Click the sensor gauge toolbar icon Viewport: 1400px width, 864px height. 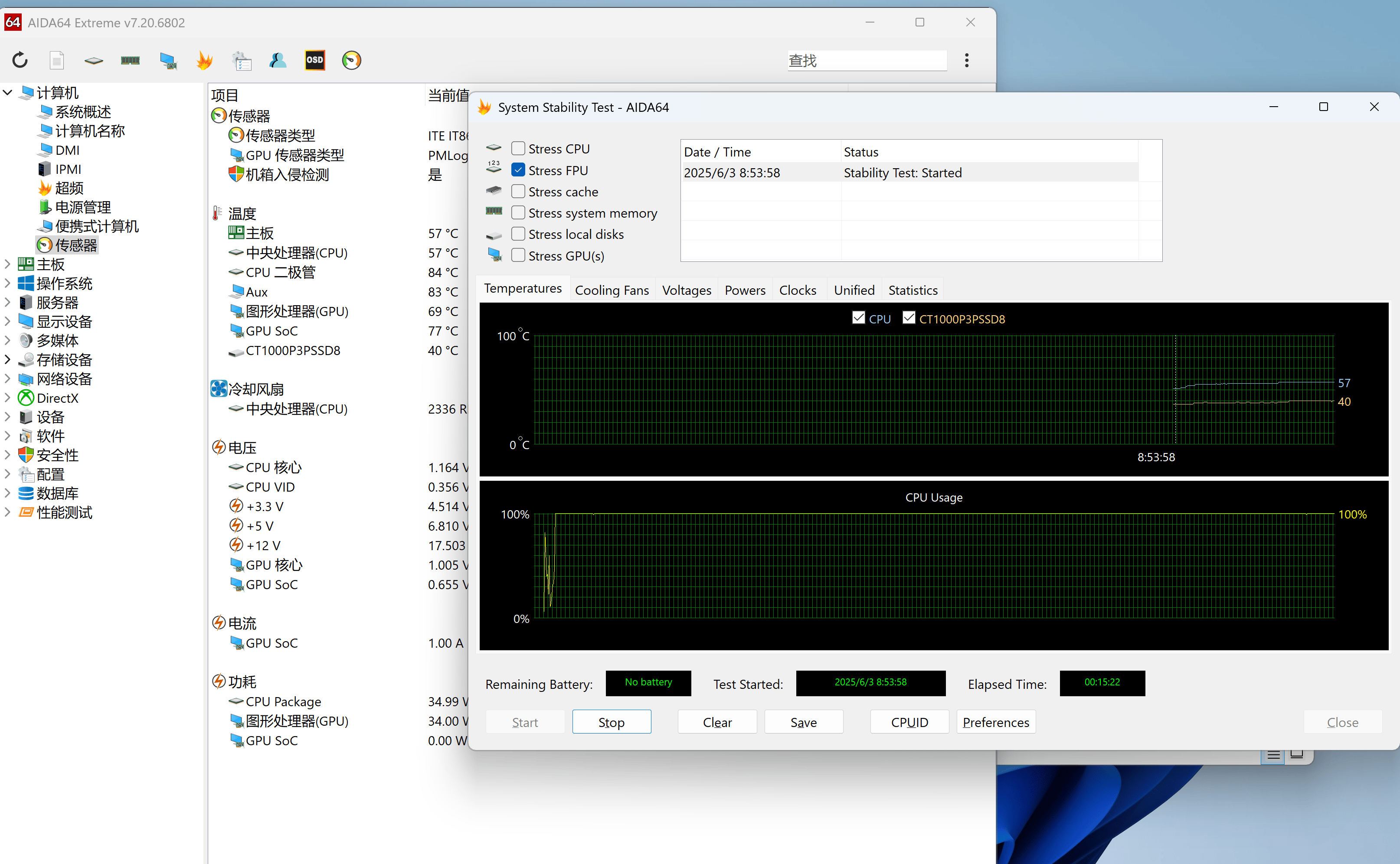(352, 60)
